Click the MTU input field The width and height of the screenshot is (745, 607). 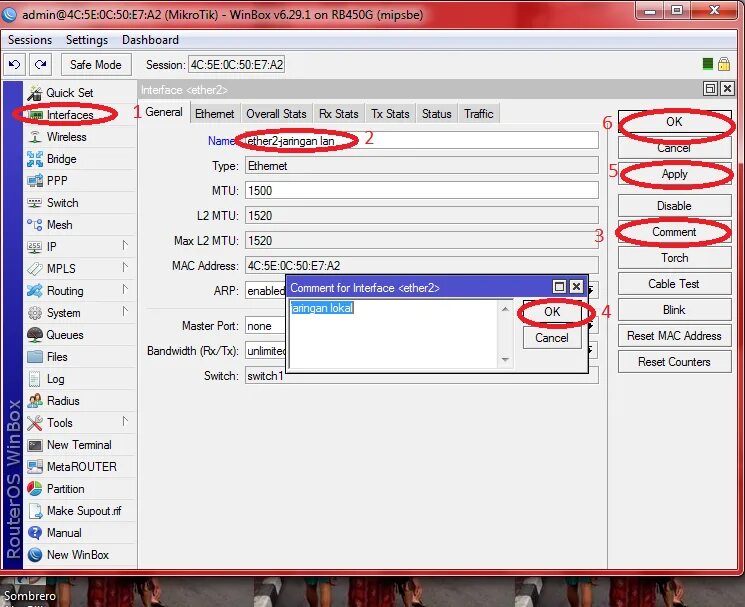(421, 190)
